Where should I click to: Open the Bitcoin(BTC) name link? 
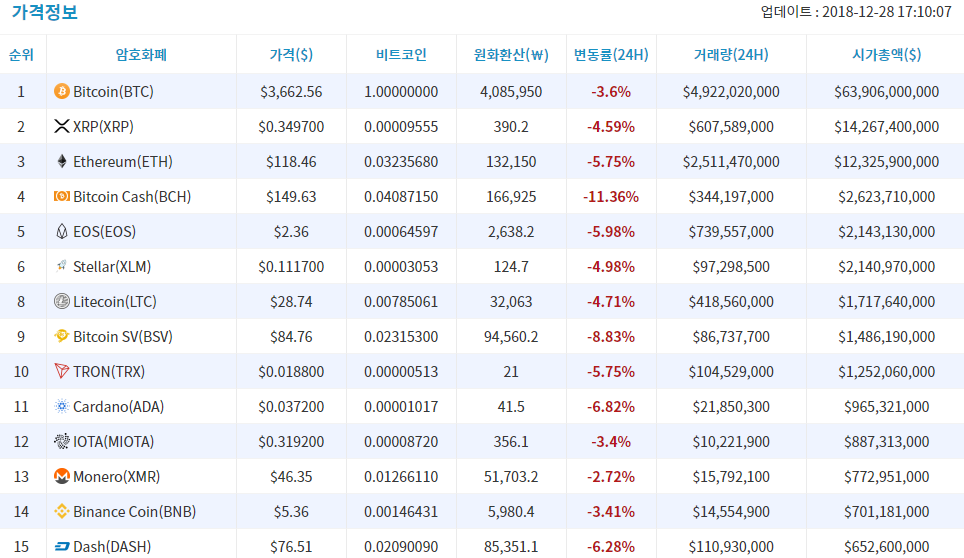coord(113,92)
